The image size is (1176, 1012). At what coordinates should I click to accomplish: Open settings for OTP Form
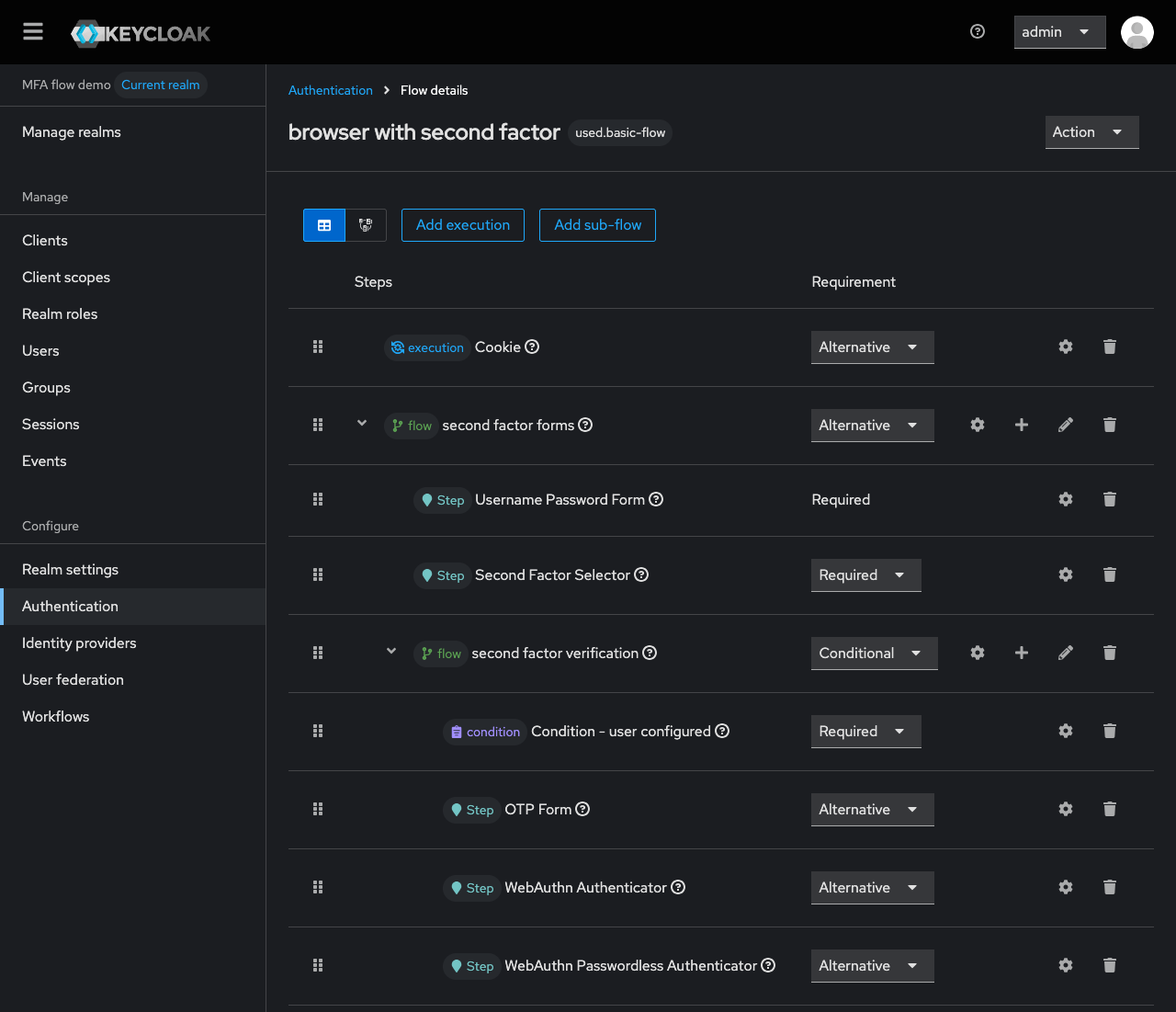pos(1066,809)
